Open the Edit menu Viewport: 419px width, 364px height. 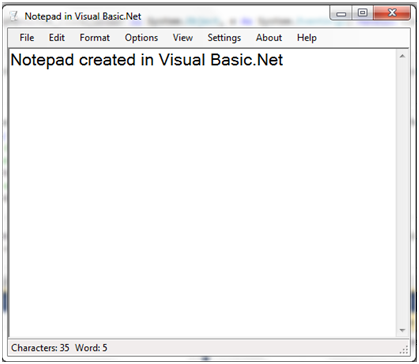(x=57, y=38)
